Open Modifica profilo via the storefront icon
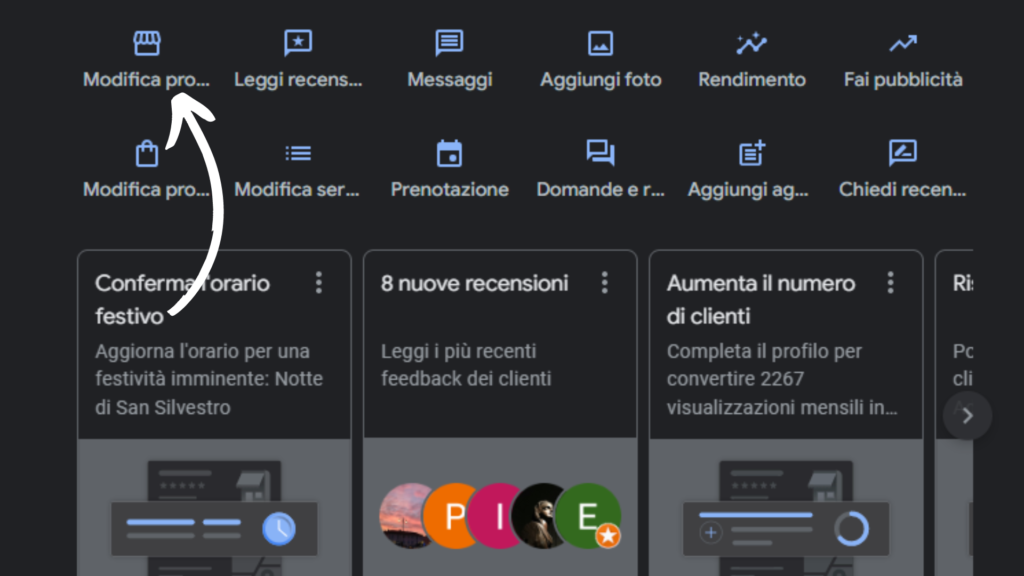 coord(148,42)
